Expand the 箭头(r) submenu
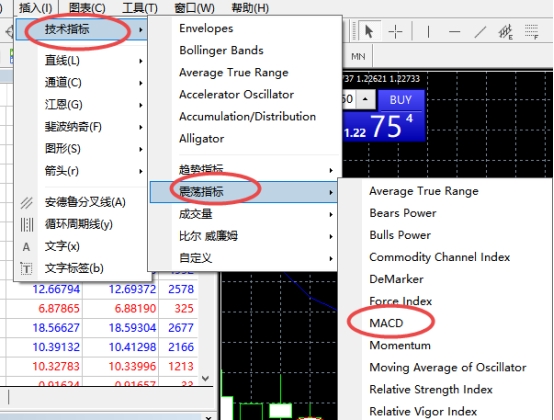554x420 pixels. click(x=81, y=171)
